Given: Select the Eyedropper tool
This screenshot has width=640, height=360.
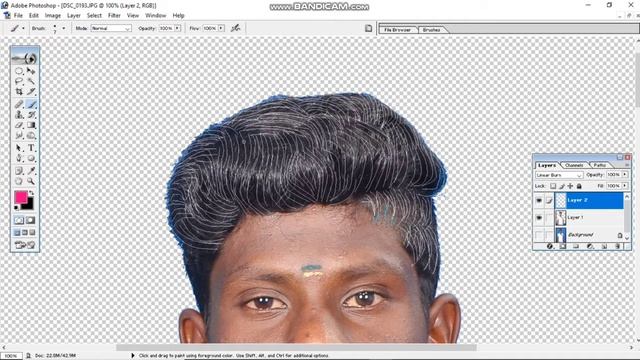Looking at the screenshot, I should click(x=31, y=171).
